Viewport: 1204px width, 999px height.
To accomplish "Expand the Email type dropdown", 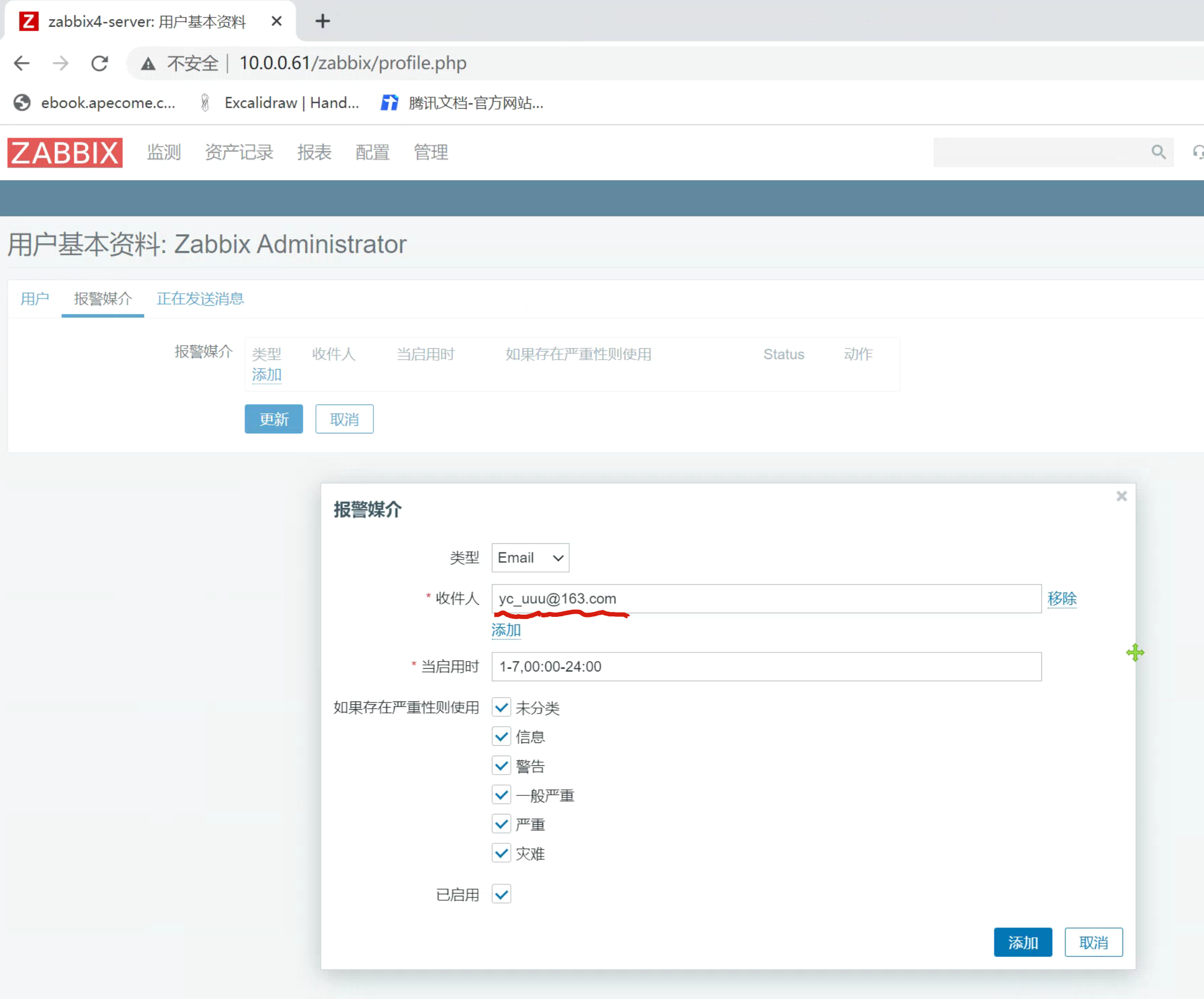I will point(530,557).
